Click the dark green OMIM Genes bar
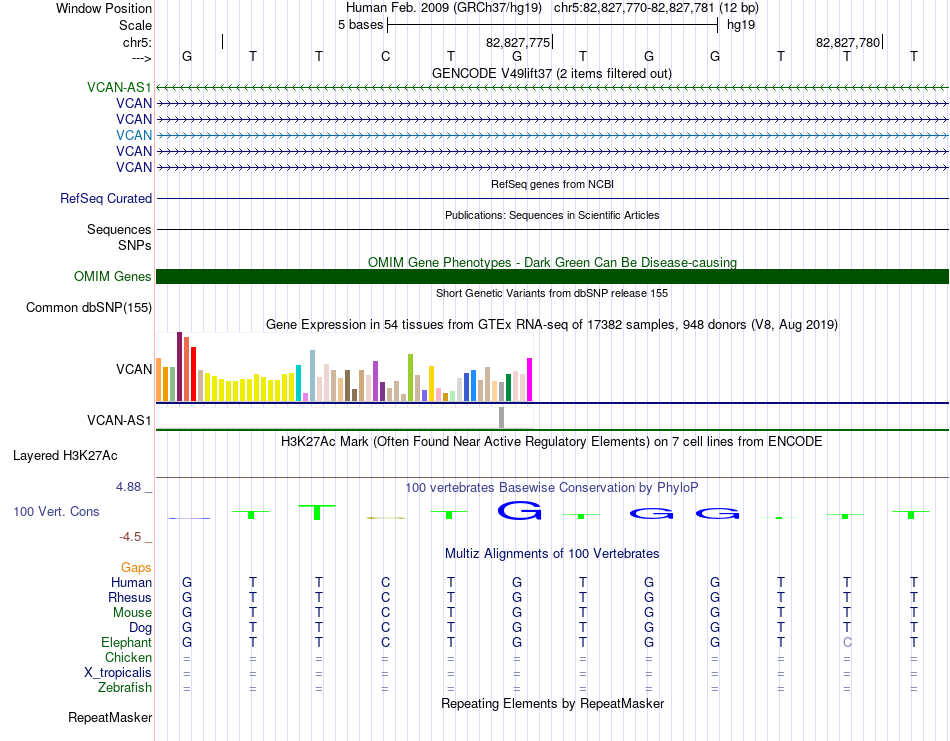This screenshot has height=741, width=950. tap(552, 277)
